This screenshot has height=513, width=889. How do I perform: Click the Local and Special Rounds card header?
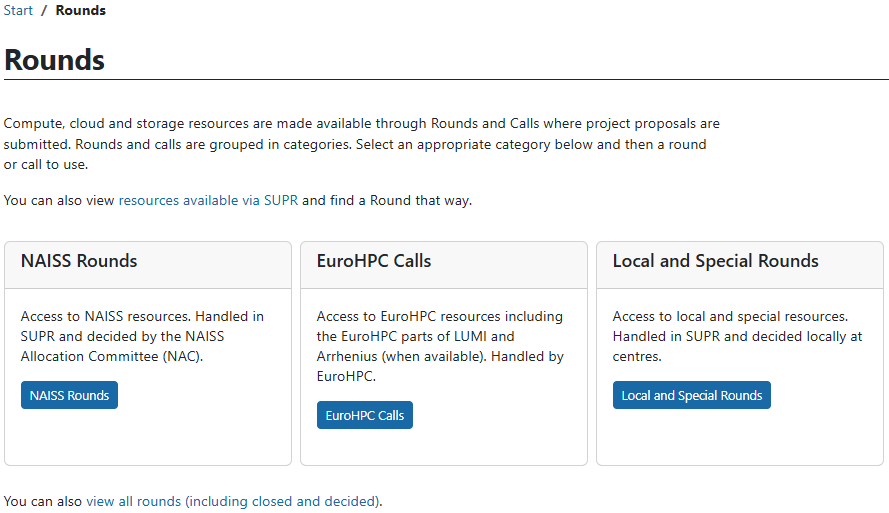715,262
